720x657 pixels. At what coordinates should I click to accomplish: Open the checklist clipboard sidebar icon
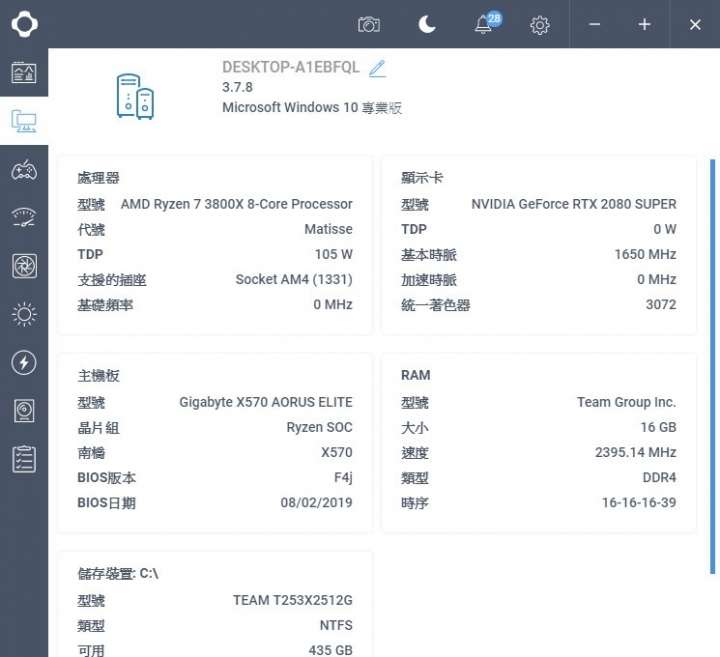24,459
